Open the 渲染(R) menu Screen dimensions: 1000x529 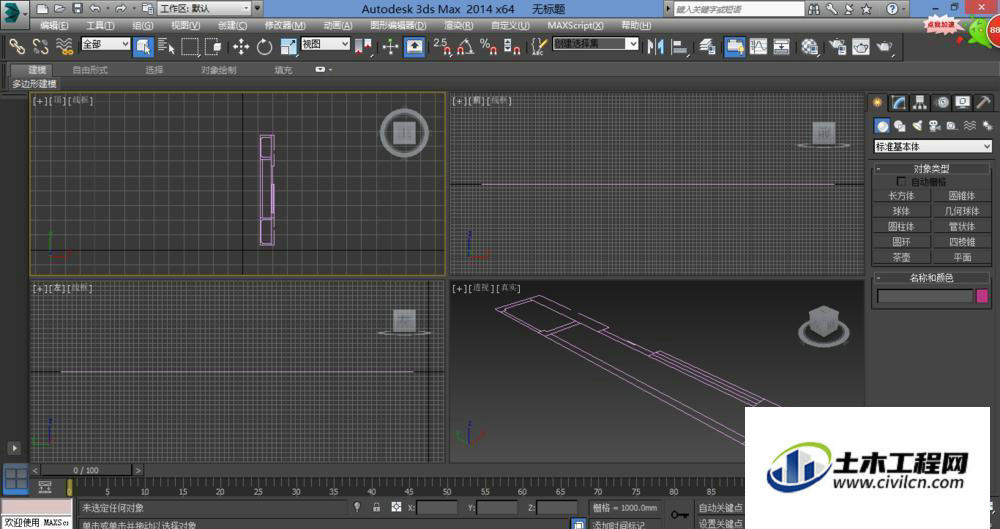click(459, 26)
